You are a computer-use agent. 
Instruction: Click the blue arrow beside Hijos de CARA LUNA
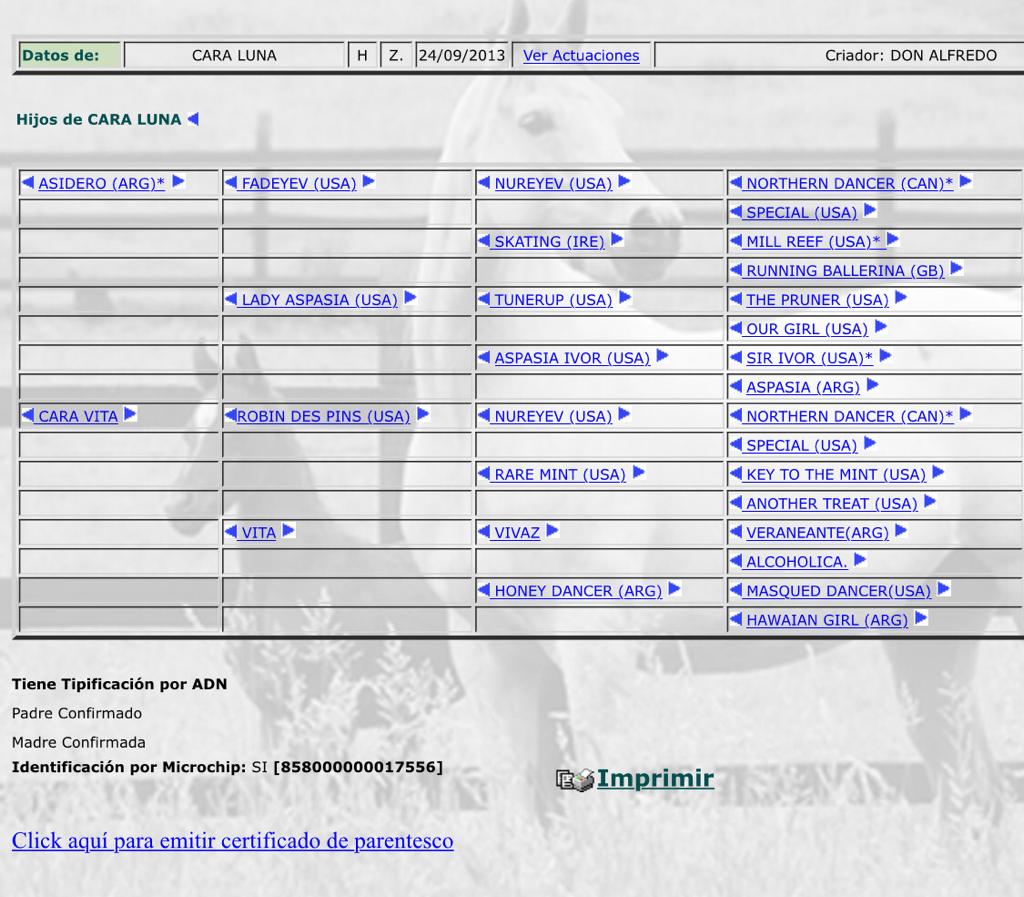tap(193, 119)
